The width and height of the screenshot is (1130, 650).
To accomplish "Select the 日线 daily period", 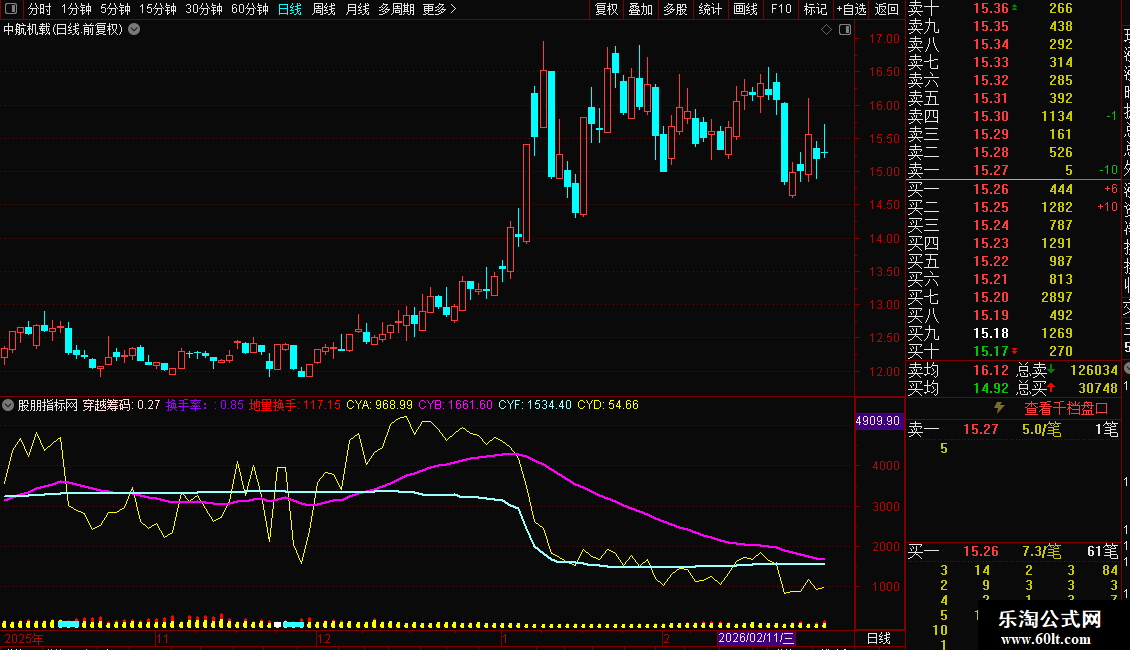I will [x=290, y=9].
